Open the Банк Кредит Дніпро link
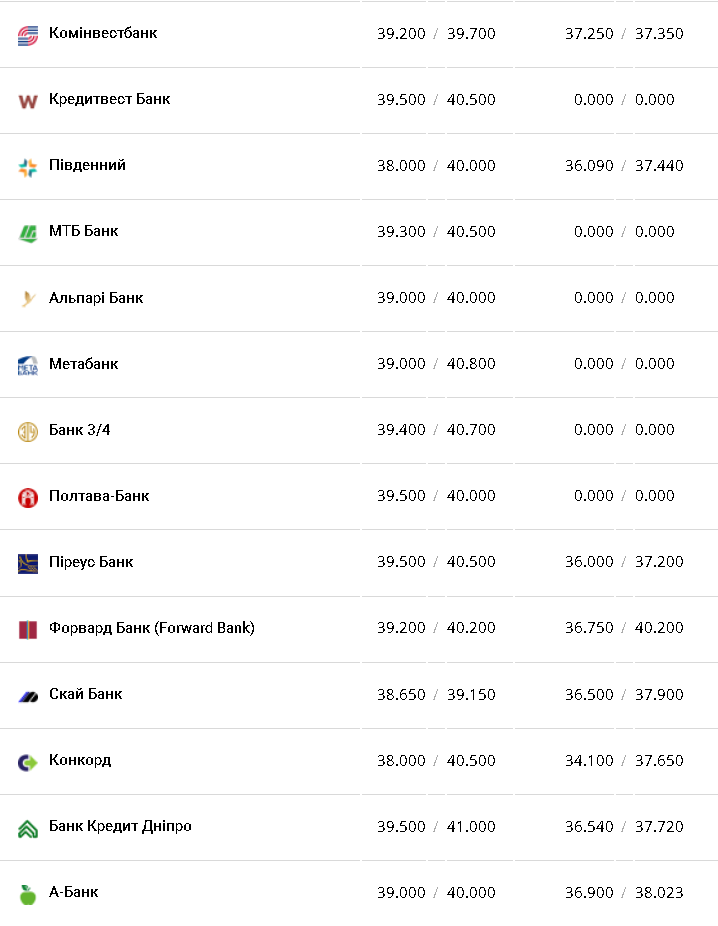Image resolution: width=718 pixels, height=926 pixels. tap(120, 826)
